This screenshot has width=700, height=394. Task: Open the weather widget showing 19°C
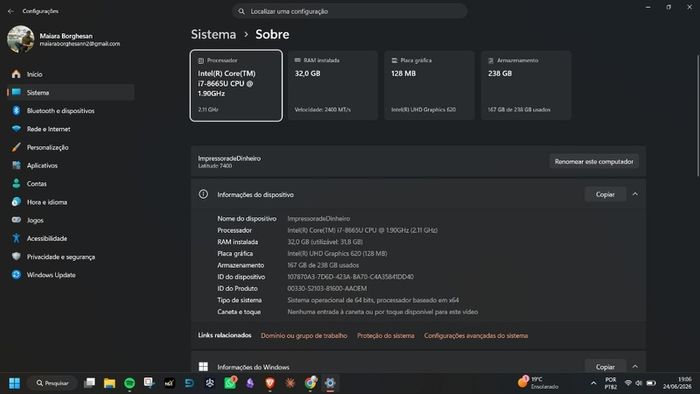538,383
